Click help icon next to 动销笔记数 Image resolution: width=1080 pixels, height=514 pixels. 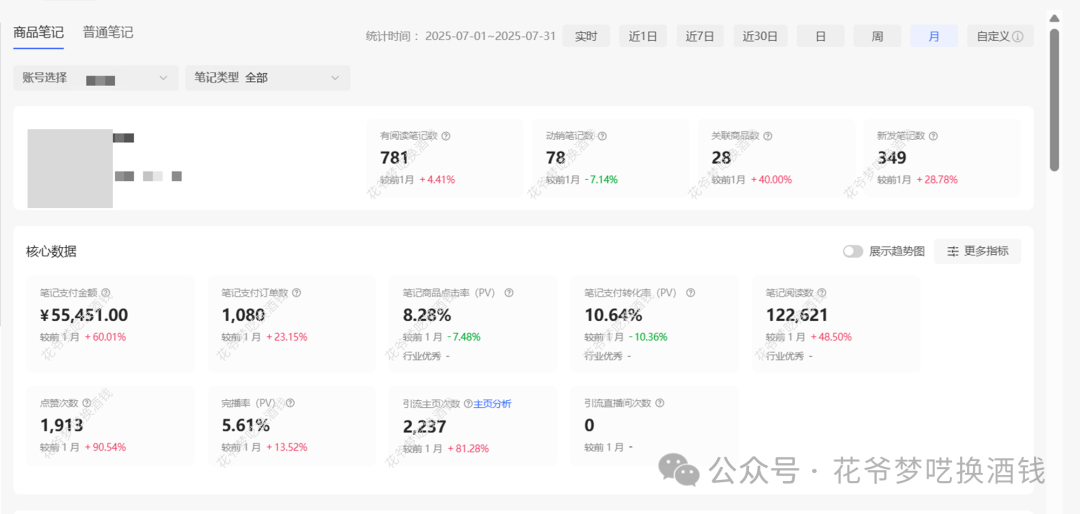click(x=603, y=136)
